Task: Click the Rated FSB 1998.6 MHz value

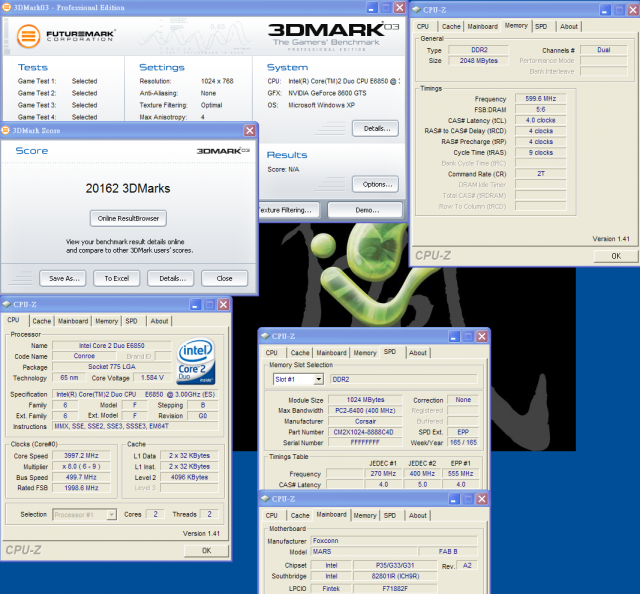Action: coord(81,487)
